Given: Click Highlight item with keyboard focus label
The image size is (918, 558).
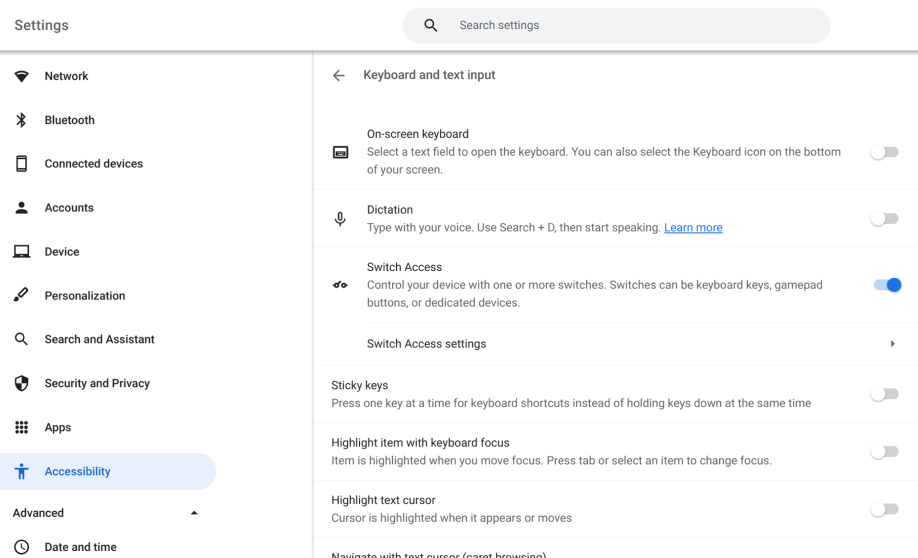Looking at the screenshot, I should coord(420,443).
